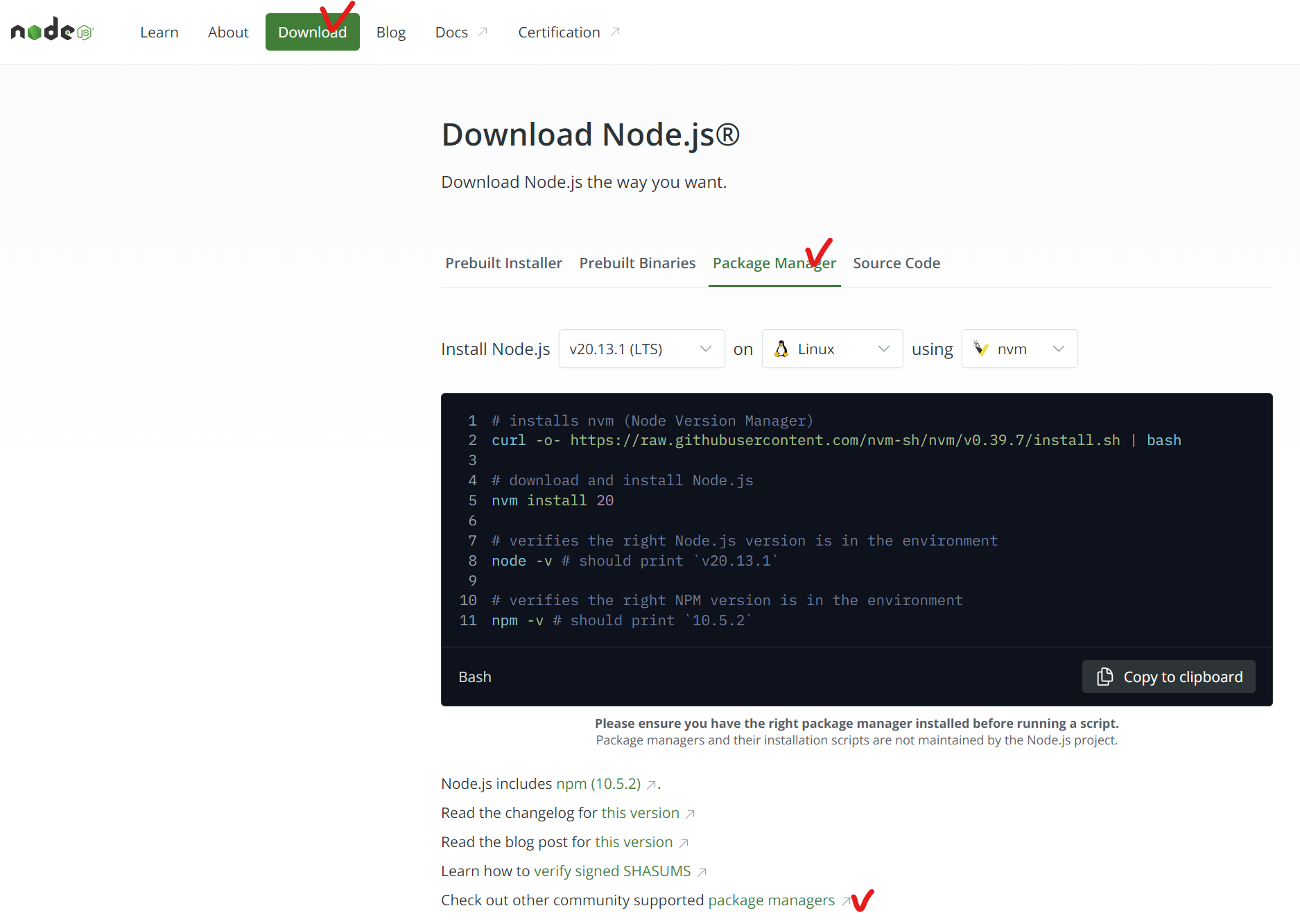The width and height of the screenshot is (1300, 924).
Task: Click Copy to clipboard button
Action: tap(1168, 677)
